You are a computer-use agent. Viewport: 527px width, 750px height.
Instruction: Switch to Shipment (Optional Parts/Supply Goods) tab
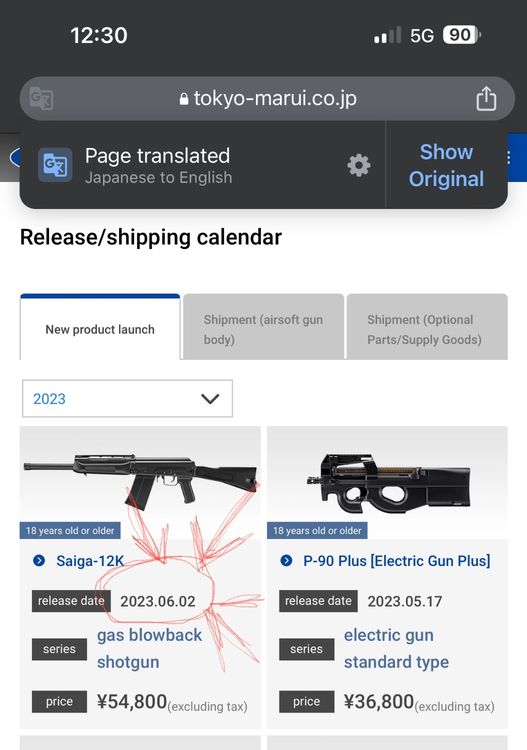(427, 327)
